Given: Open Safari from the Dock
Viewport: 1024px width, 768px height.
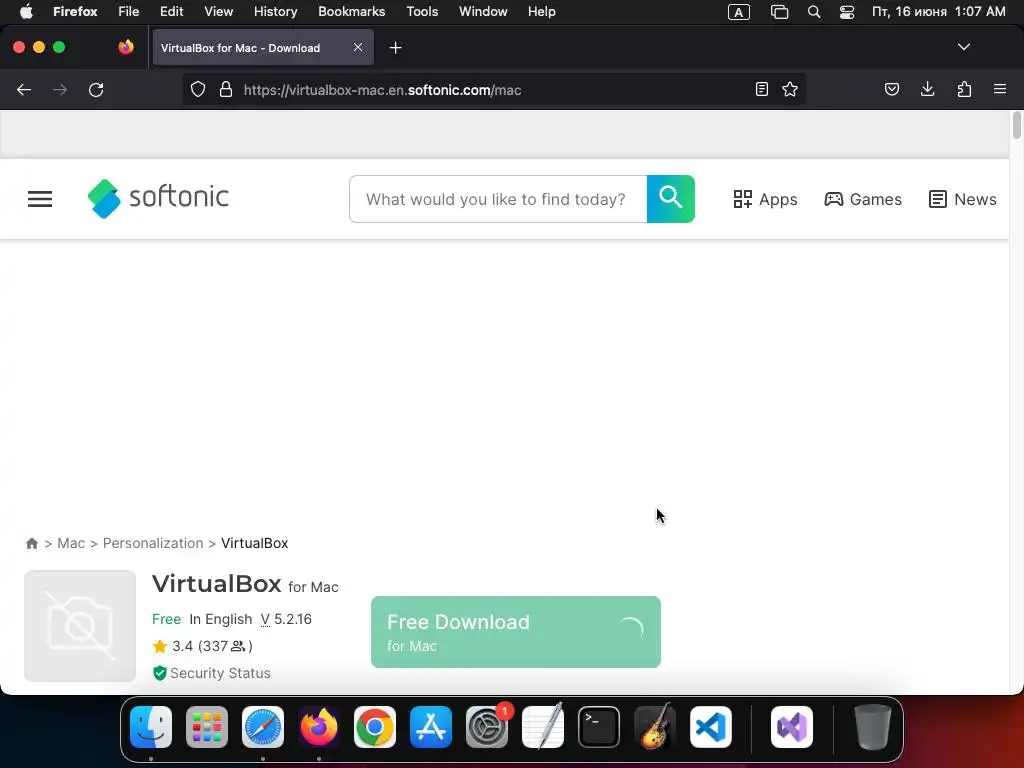Looking at the screenshot, I should coord(263,727).
